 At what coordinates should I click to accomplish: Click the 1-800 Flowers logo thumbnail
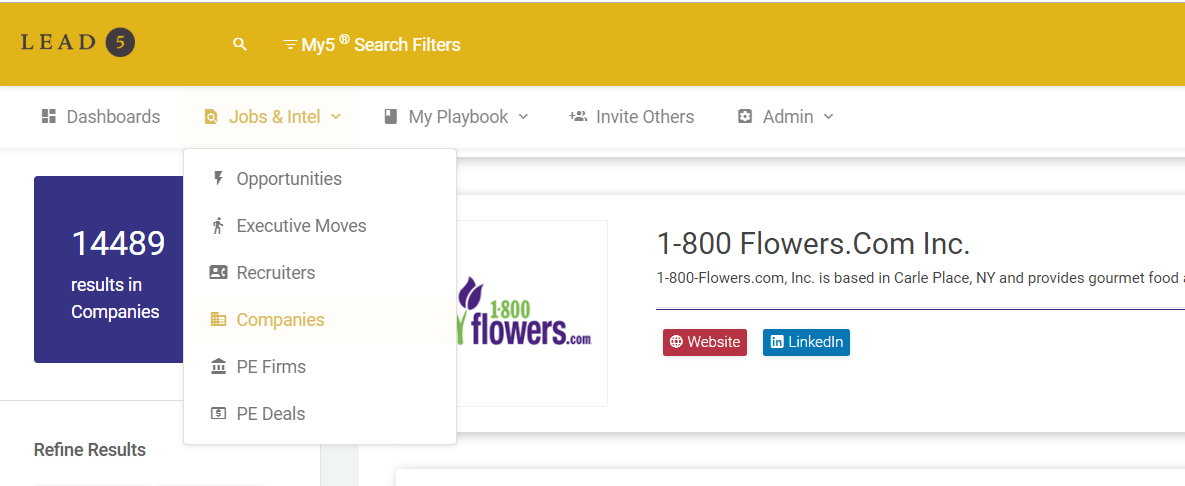[531, 314]
